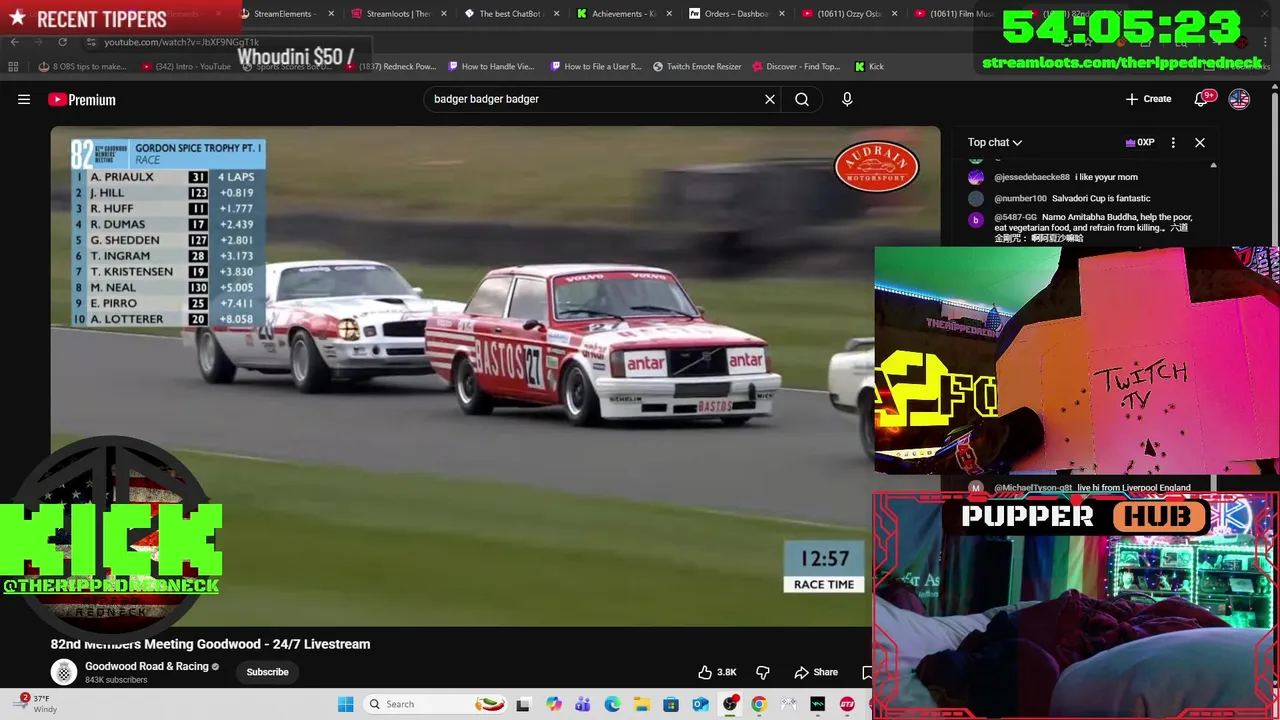The image size is (1280, 720).
Task: Open Discover - Find Top... bookmark
Action: pos(796,66)
